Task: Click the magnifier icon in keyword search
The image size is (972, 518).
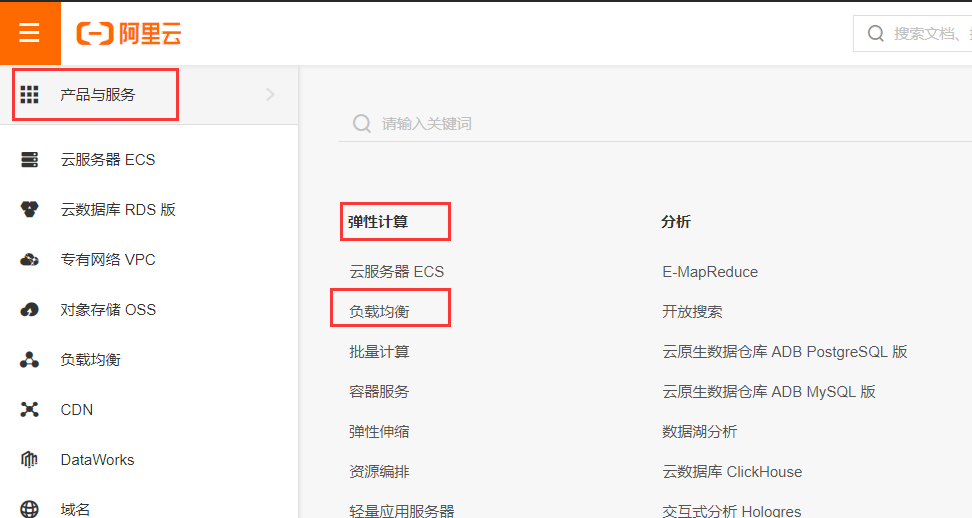Action: click(361, 123)
